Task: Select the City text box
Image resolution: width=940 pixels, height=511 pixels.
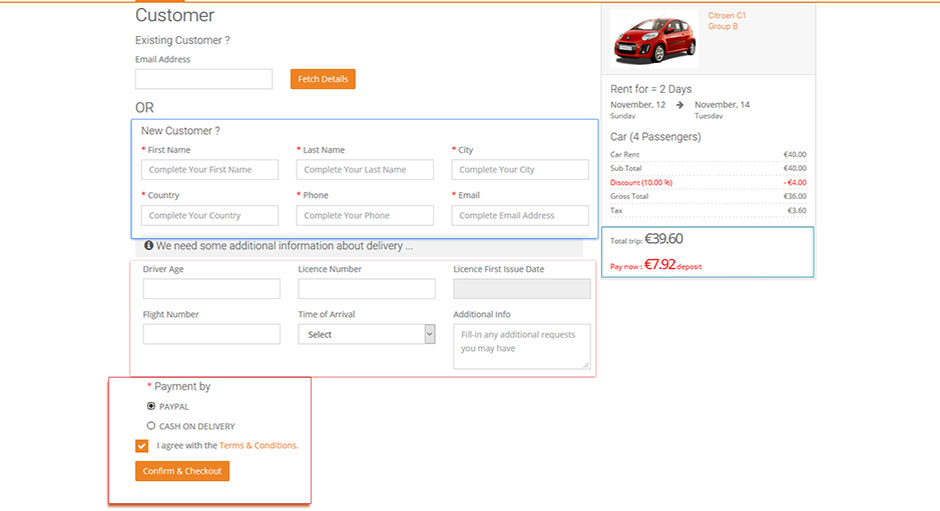Action: 520,170
